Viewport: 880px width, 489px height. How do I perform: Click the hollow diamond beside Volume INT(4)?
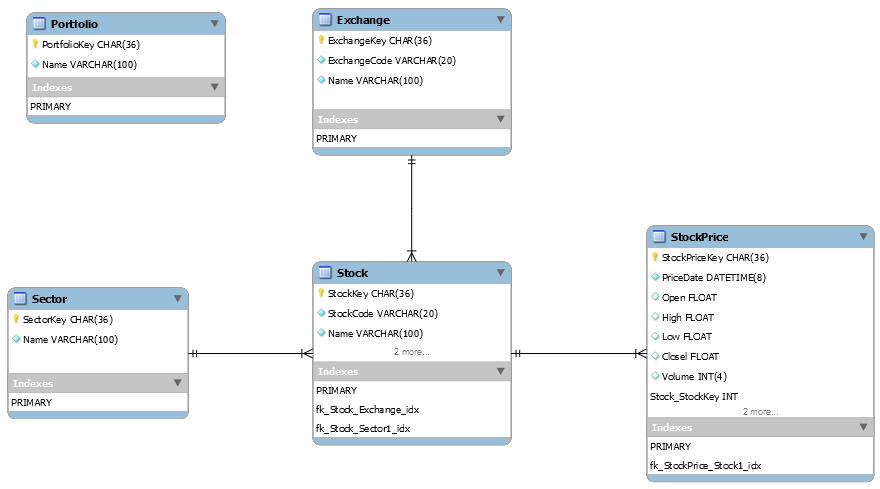point(655,376)
